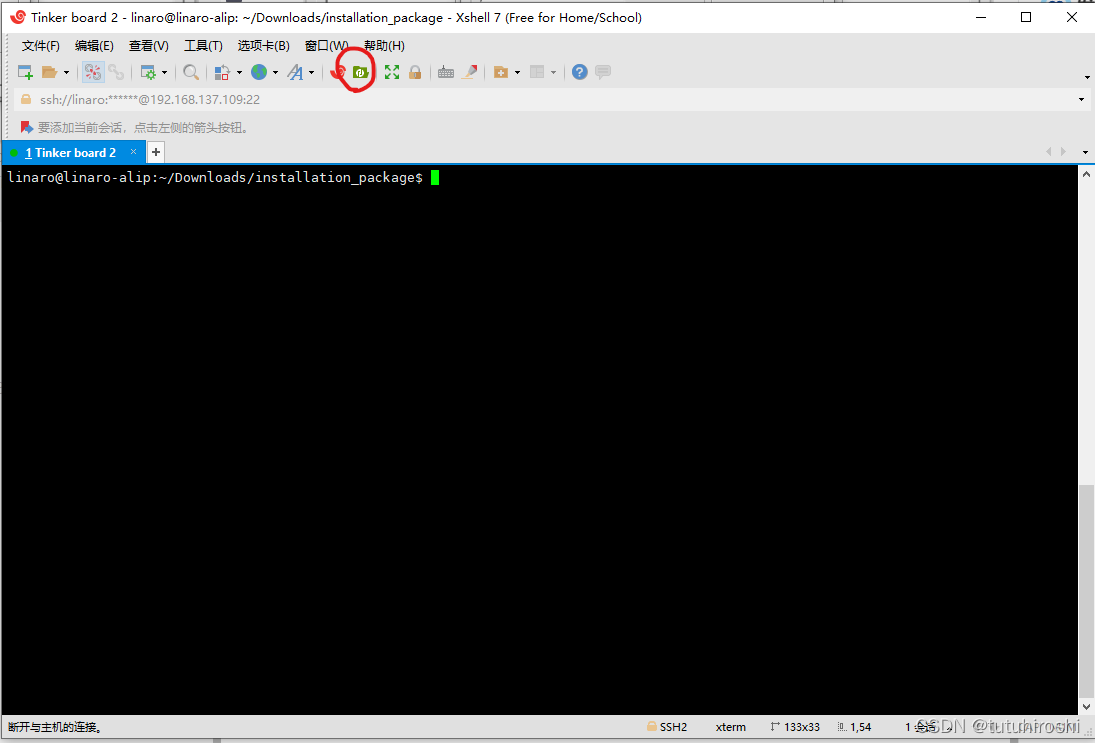Click the xterm status bar entry
This screenshot has height=743, width=1095.
point(730,727)
